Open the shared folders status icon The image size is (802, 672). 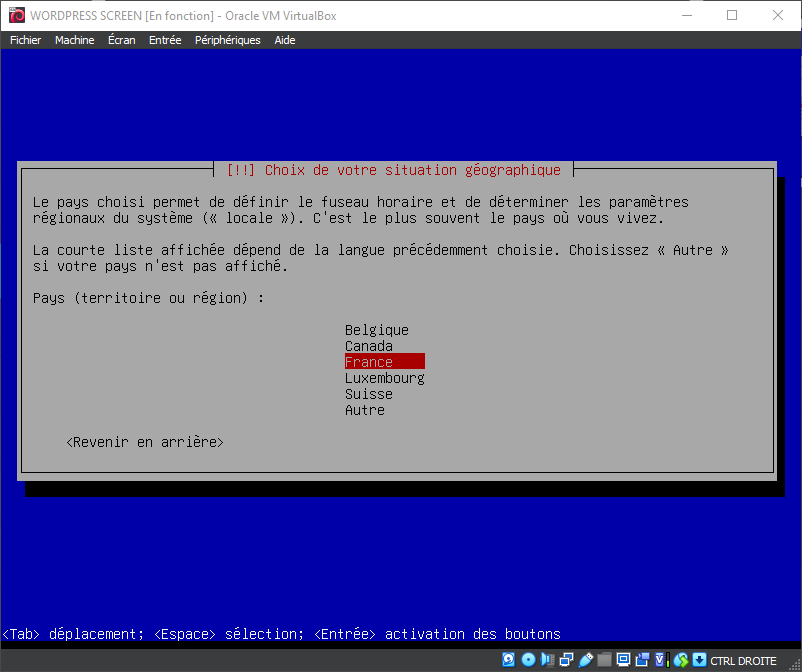[x=605, y=660]
